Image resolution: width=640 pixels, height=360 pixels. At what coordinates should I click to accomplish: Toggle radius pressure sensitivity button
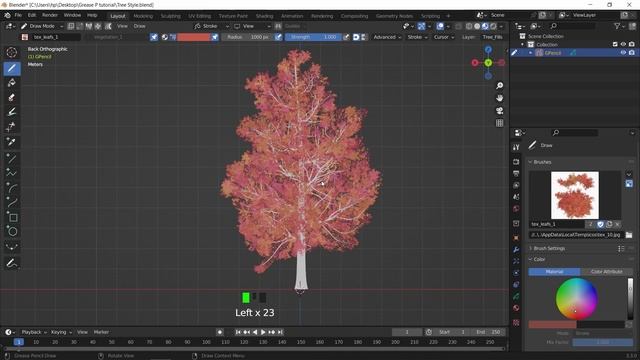point(278,37)
